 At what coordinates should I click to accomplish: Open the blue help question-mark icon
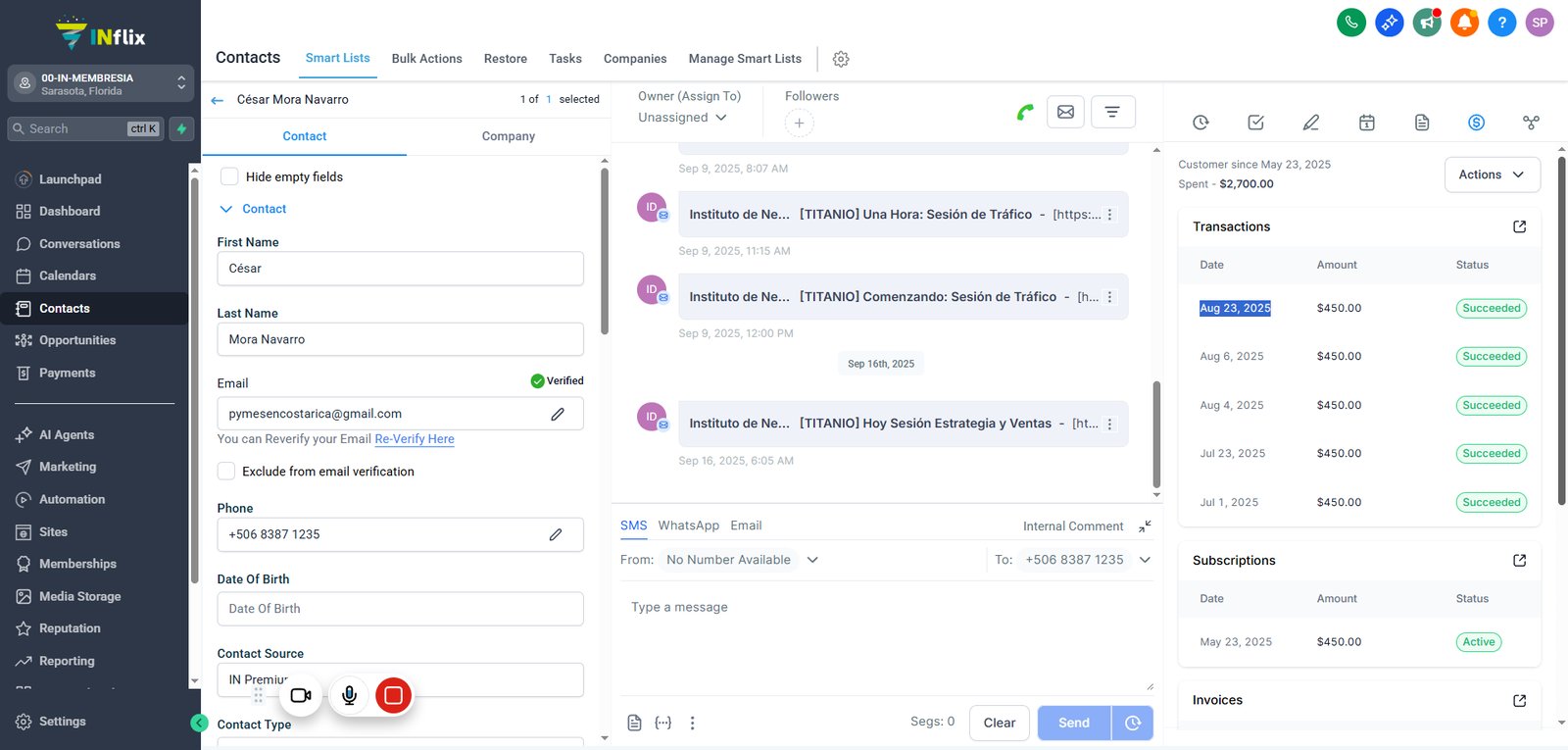point(1501,23)
